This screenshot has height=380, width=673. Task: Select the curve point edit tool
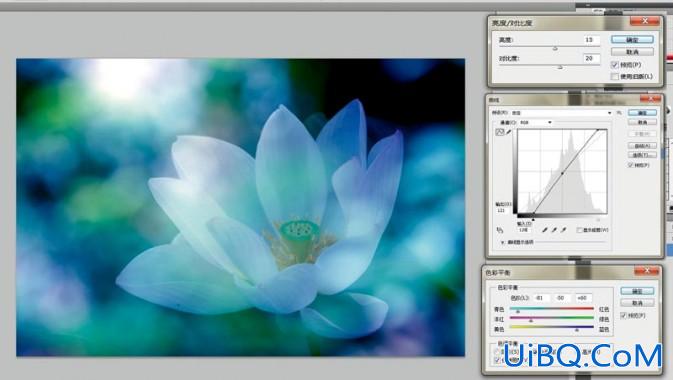[x=500, y=132]
